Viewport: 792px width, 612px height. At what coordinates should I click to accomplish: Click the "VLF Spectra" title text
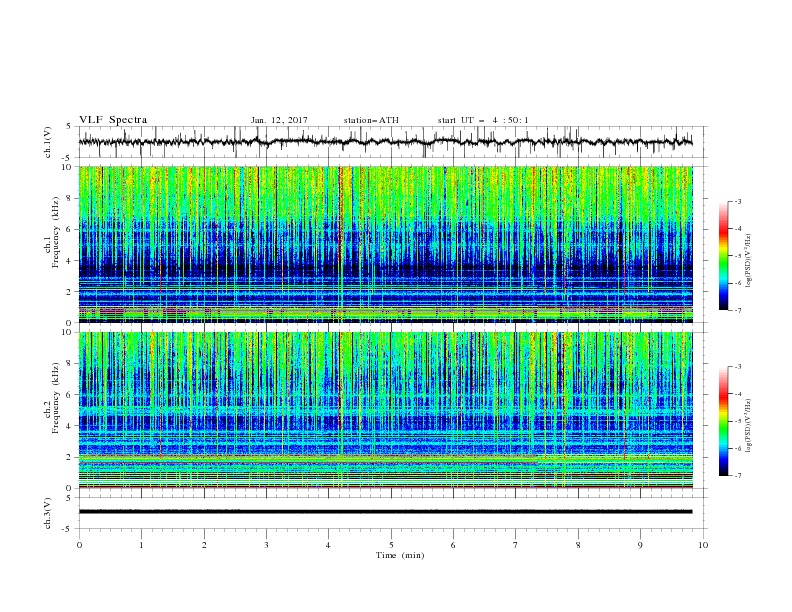point(113,120)
